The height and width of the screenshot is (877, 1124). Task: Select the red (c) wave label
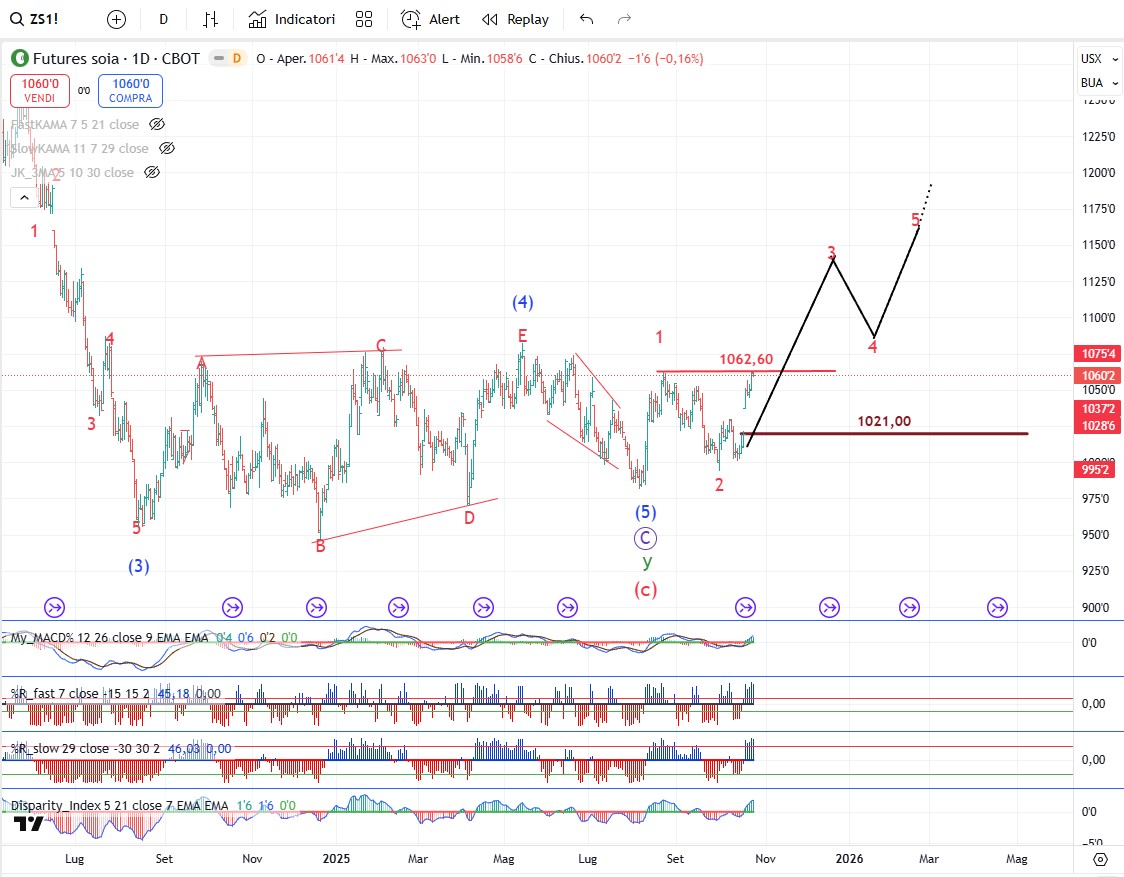tap(645, 589)
